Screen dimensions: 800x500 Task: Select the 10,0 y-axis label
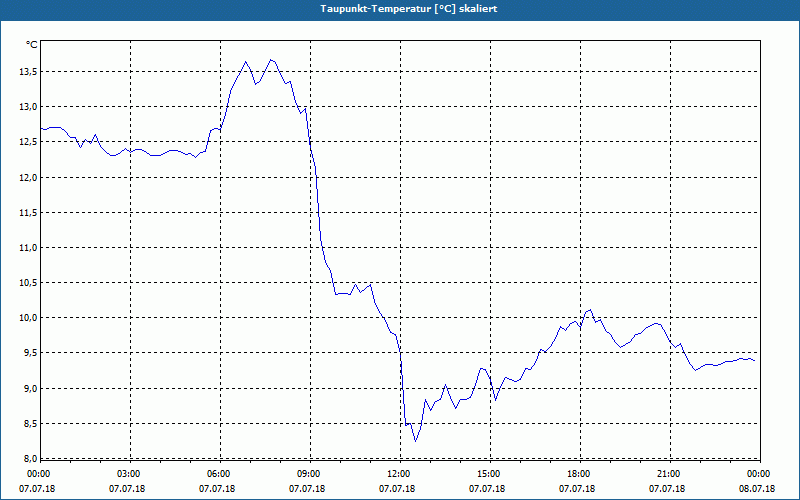[x=28, y=318]
